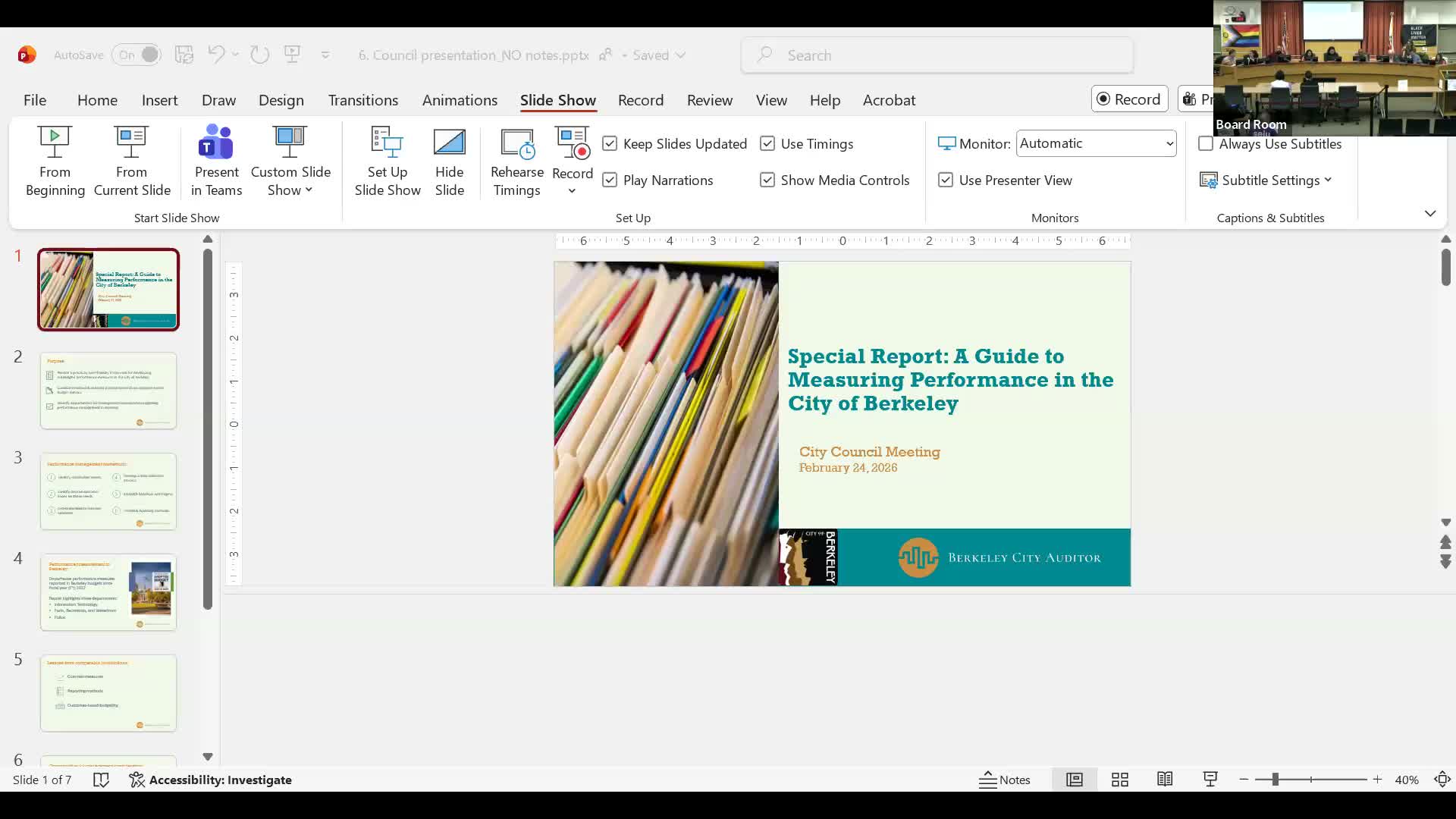
Task: Open Set Up Slide Show dialog
Action: point(387,161)
